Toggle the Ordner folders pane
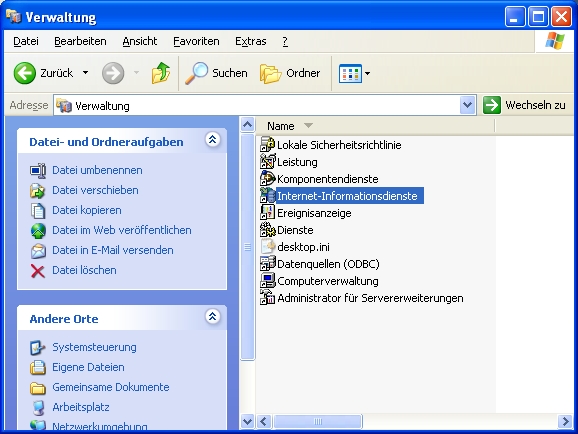578x434 pixels. [290, 73]
